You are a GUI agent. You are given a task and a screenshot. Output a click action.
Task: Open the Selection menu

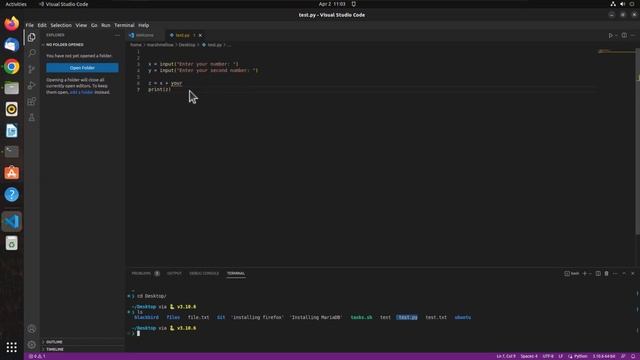click(61, 25)
